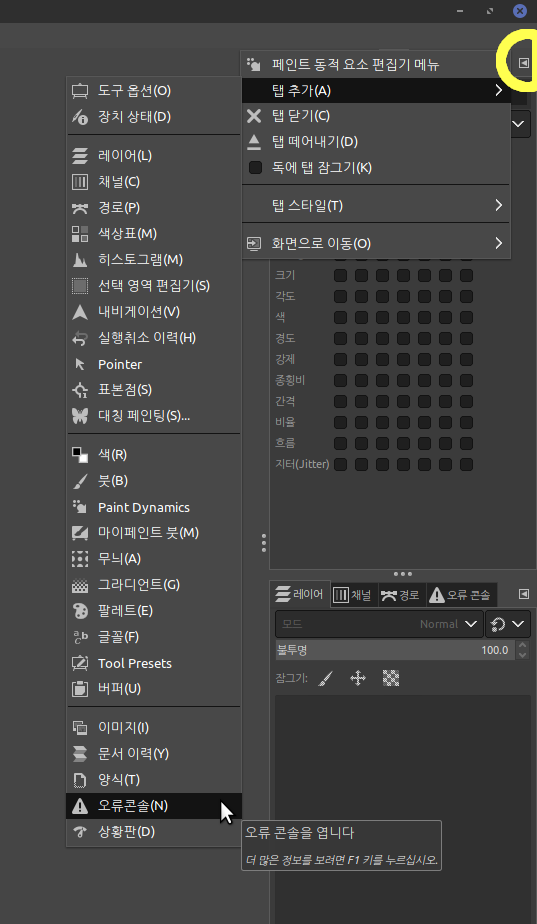This screenshot has height=924, width=537.
Task: Toggle lock pixels brush icon
Action: [325, 679]
